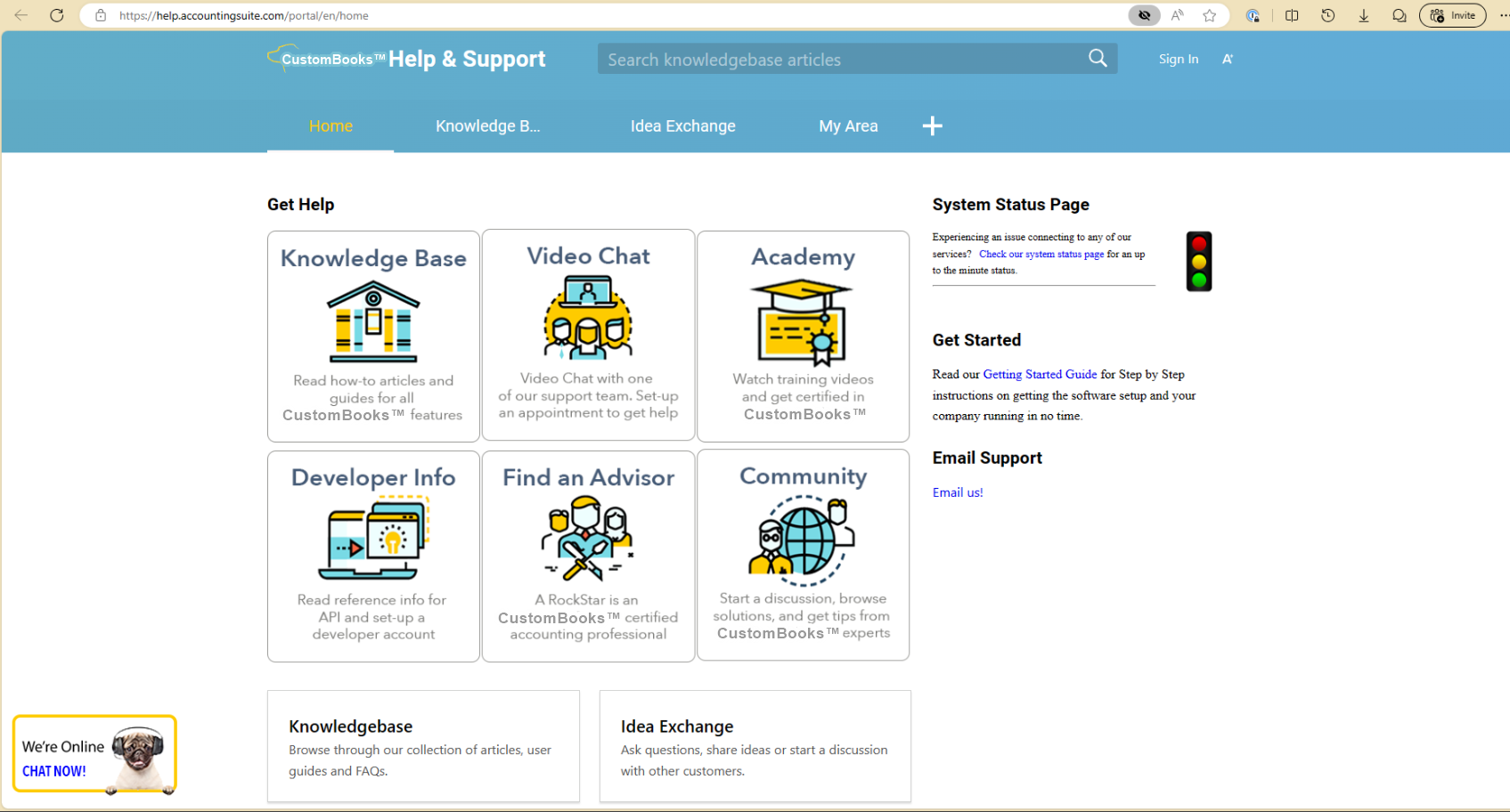
Task: Click the plus icon in navigation
Action: (932, 126)
